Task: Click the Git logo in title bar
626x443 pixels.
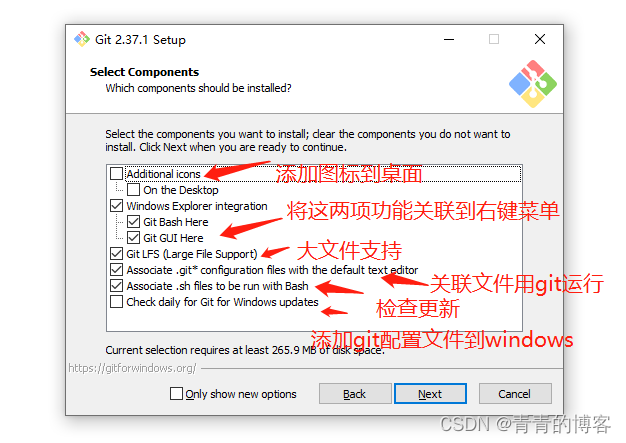Action: [x=82, y=39]
